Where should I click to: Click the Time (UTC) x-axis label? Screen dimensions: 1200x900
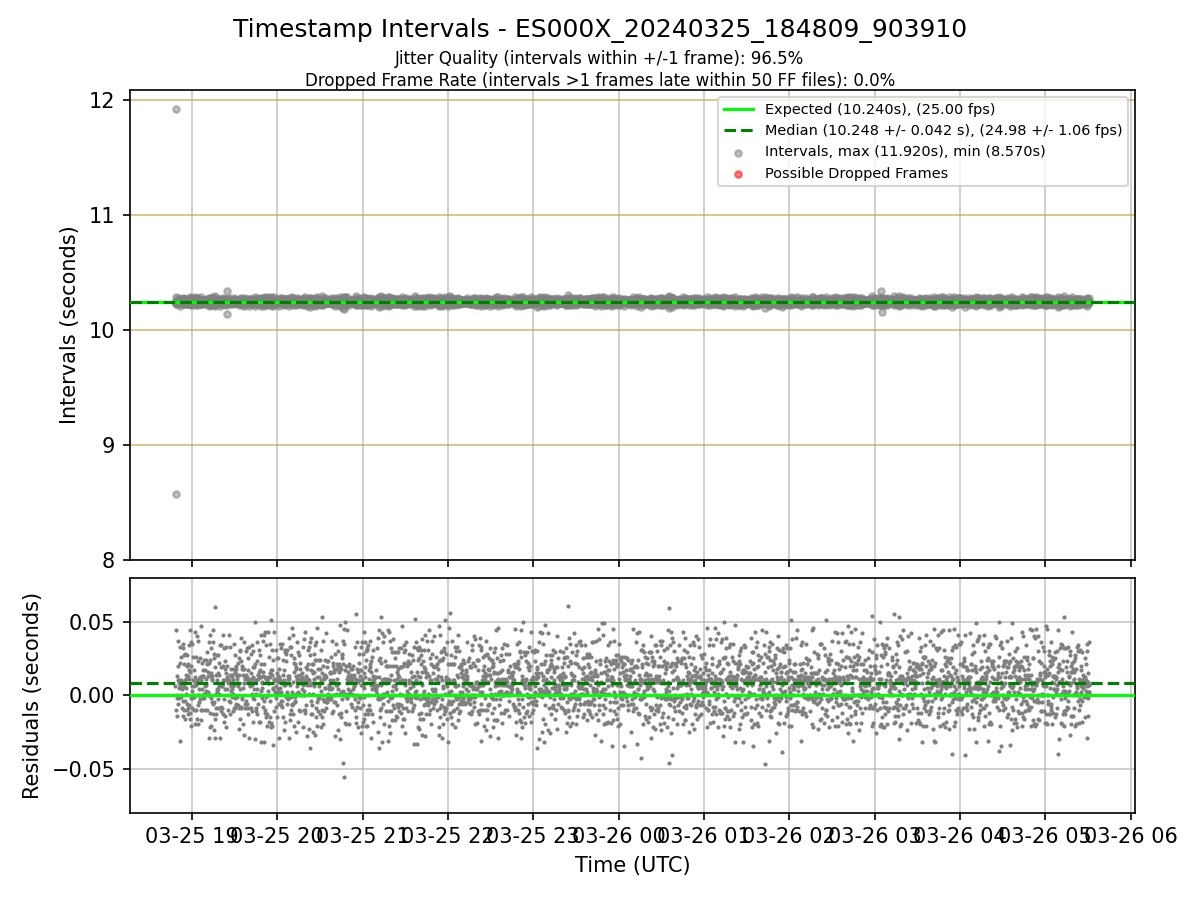point(632,865)
